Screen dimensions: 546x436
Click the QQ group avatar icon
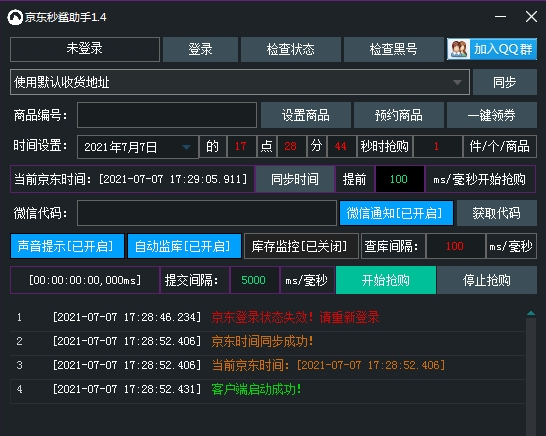click(459, 49)
